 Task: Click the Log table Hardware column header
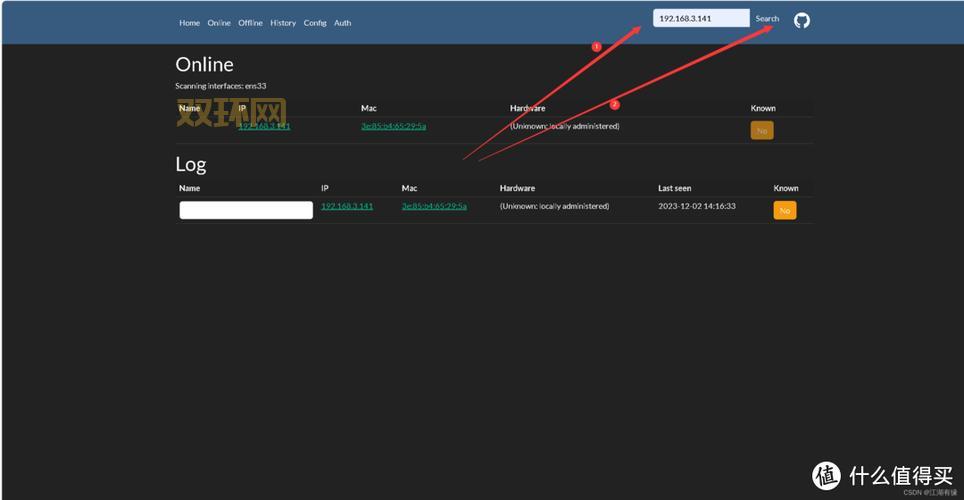coord(517,188)
